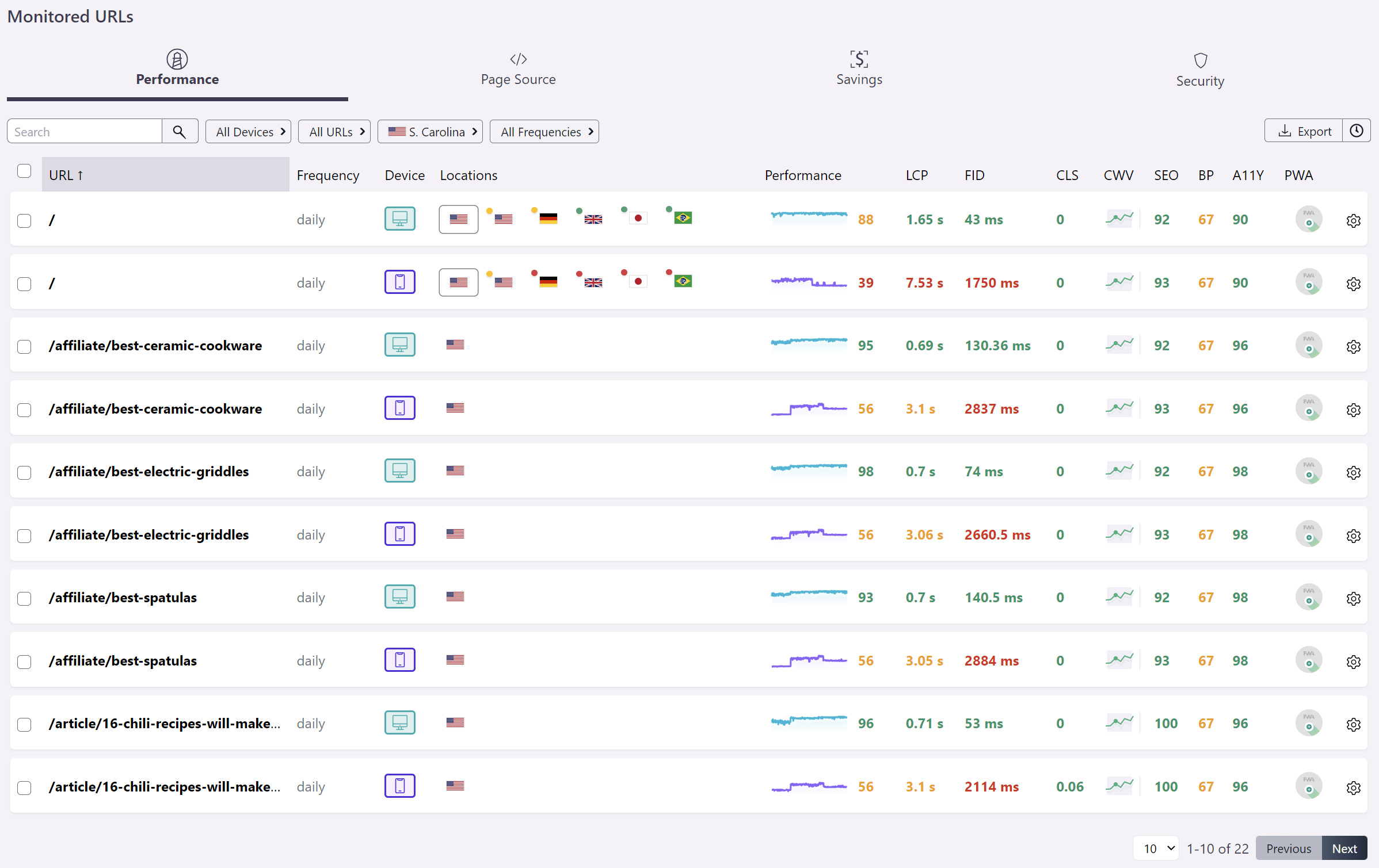Click CWV trend icon for mobile chili-recipes row
Viewport: 1379px width, 868px height.
pyautogui.click(x=1119, y=786)
